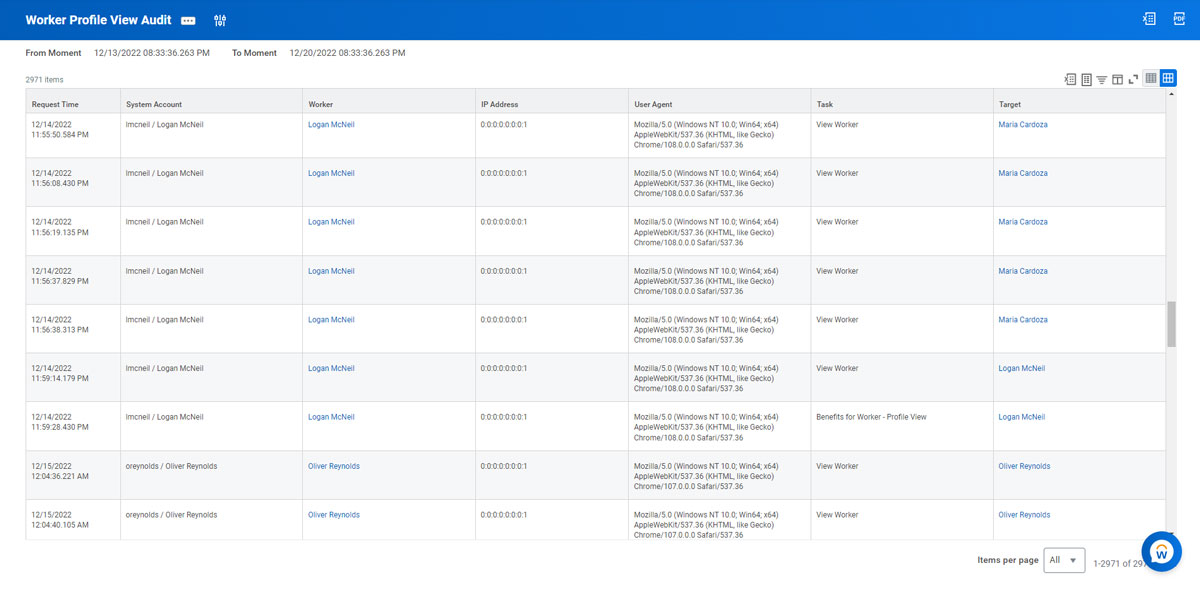Open Target column Logan McNeil, 11:59:14.179 PM row
The height and width of the screenshot is (591, 1200).
tap(1021, 369)
